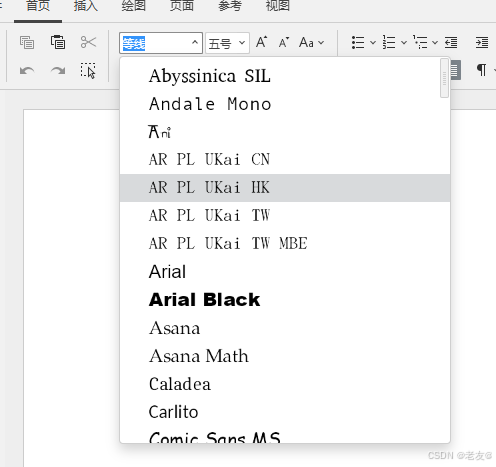Select the AR PL UKai CN font
496x467 pixels.
click(285, 160)
